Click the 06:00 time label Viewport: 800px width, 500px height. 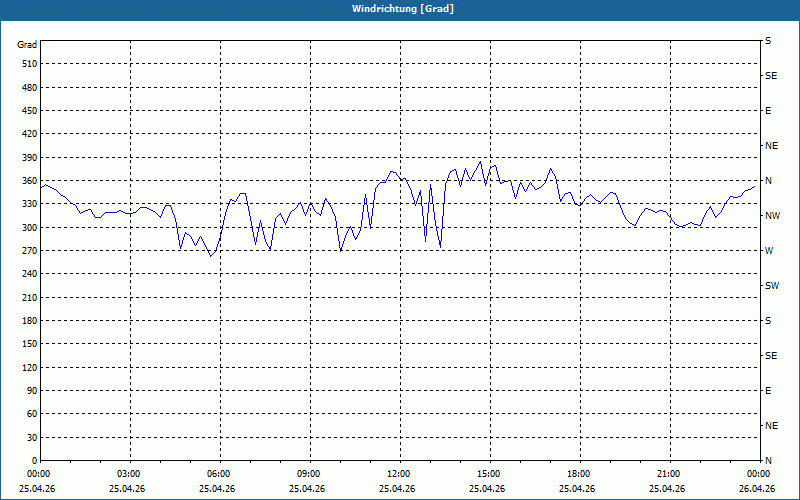tap(218, 474)
